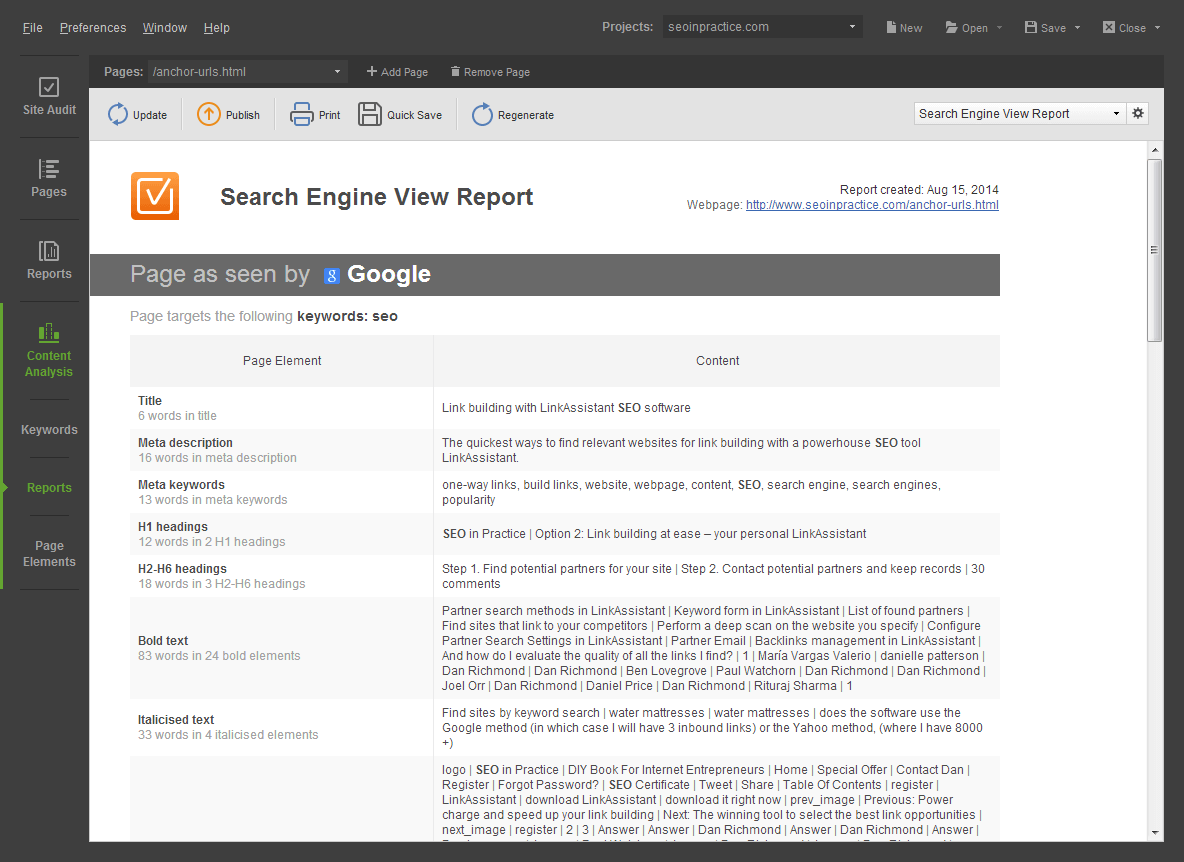Image resolution: width=1184 pixels, height=862 pixels.
Task: Open the top Reports sidebar section
Action: tap(49, 260)
